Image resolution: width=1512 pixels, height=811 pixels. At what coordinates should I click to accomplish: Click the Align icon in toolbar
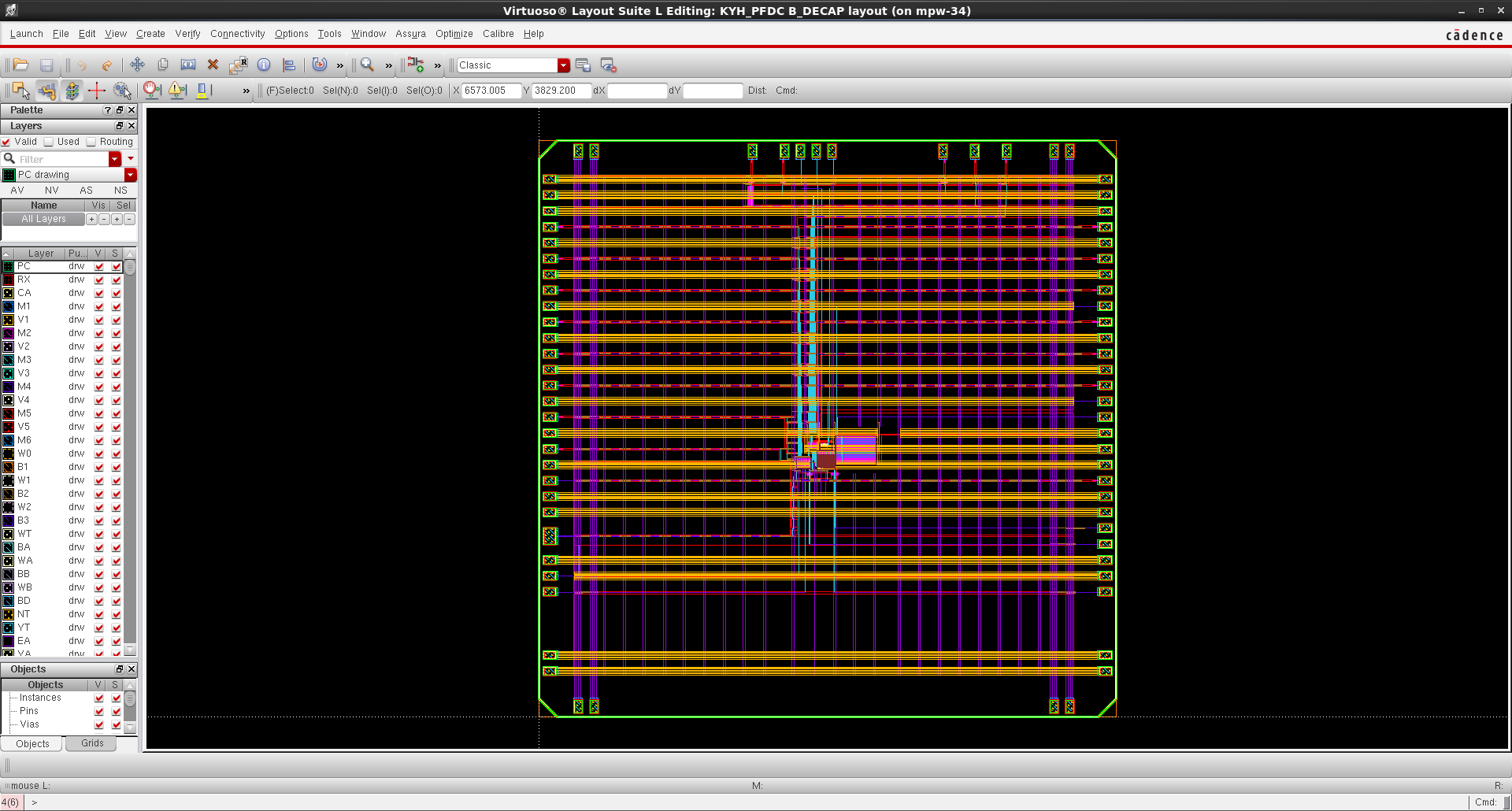(289, 65)
